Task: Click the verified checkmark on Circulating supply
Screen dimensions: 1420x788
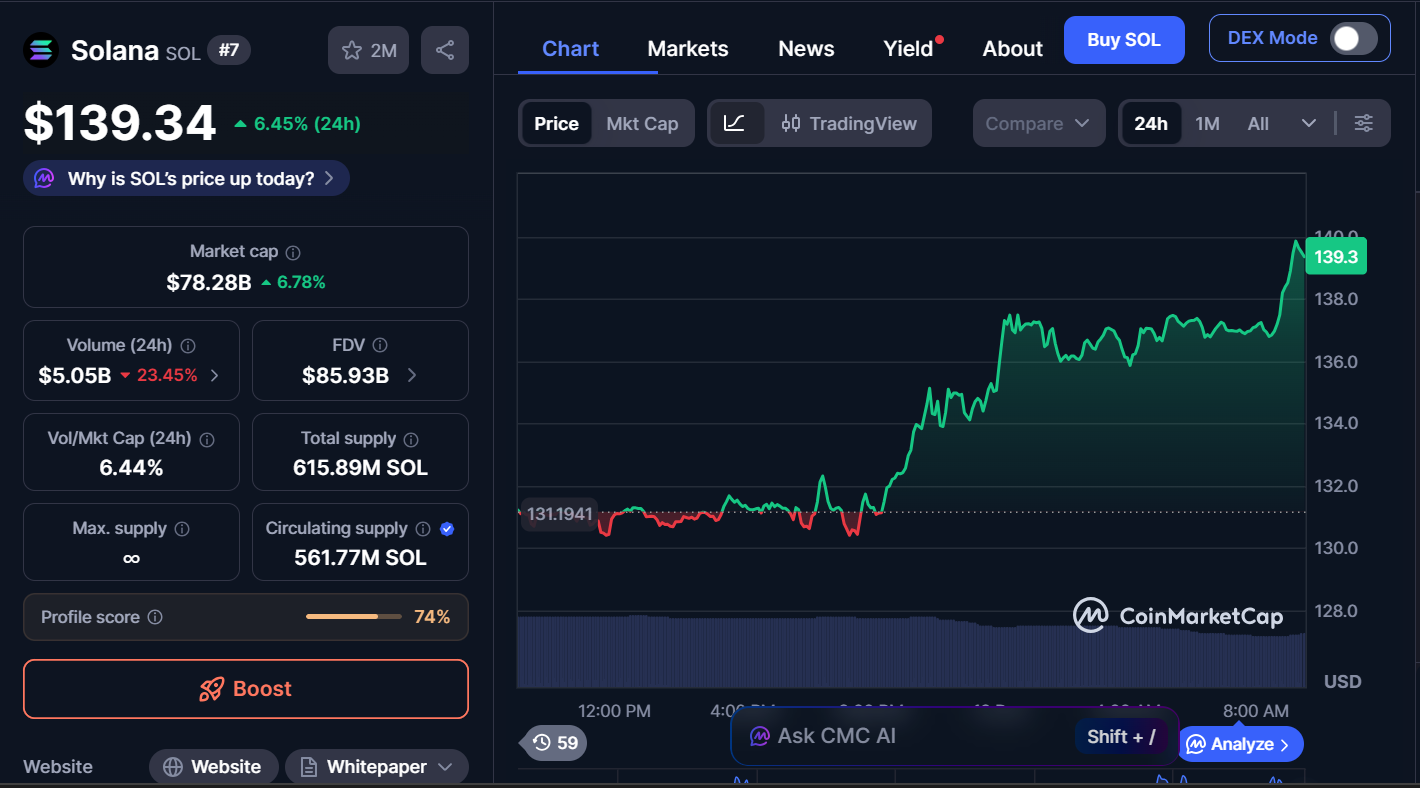Action: 447,529
